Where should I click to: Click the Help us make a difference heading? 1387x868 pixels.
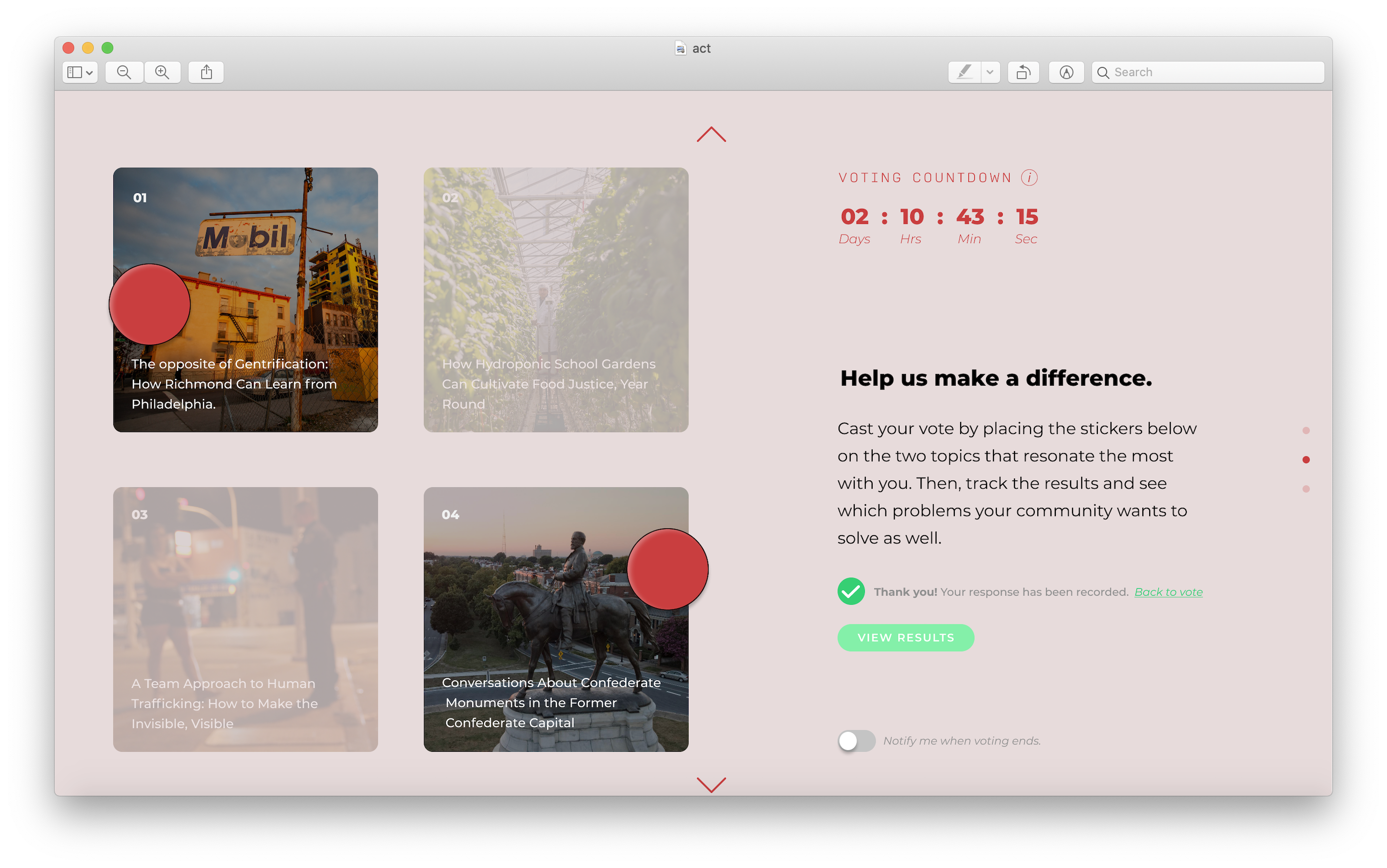point(996,378)
